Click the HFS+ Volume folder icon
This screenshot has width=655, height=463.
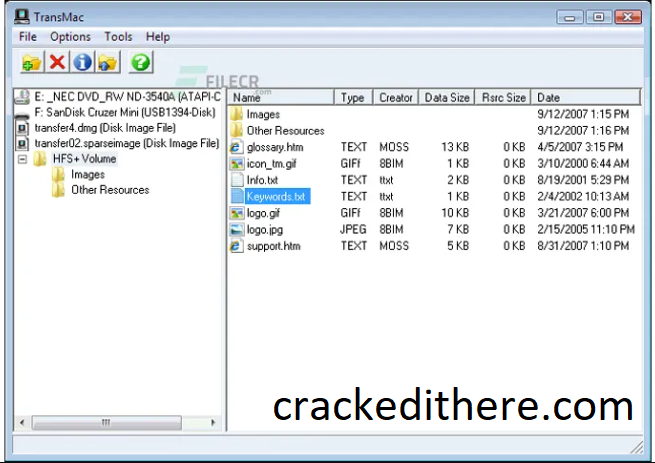pyautogui.click(x=40, y=159)
